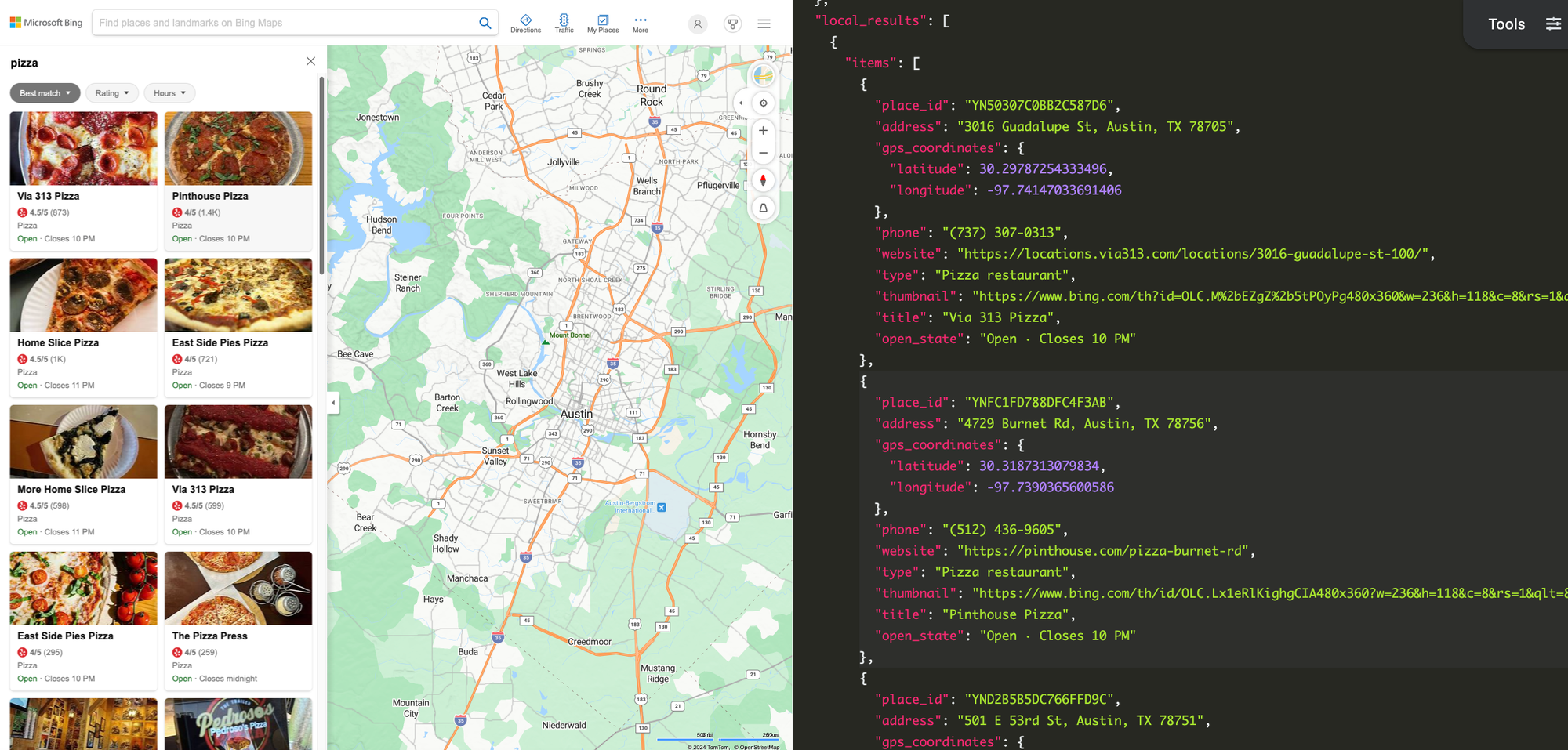This screenshot has width=1568, height=750.
Task: Collapse map controls with small arrow
Action: tap(741, 103)
